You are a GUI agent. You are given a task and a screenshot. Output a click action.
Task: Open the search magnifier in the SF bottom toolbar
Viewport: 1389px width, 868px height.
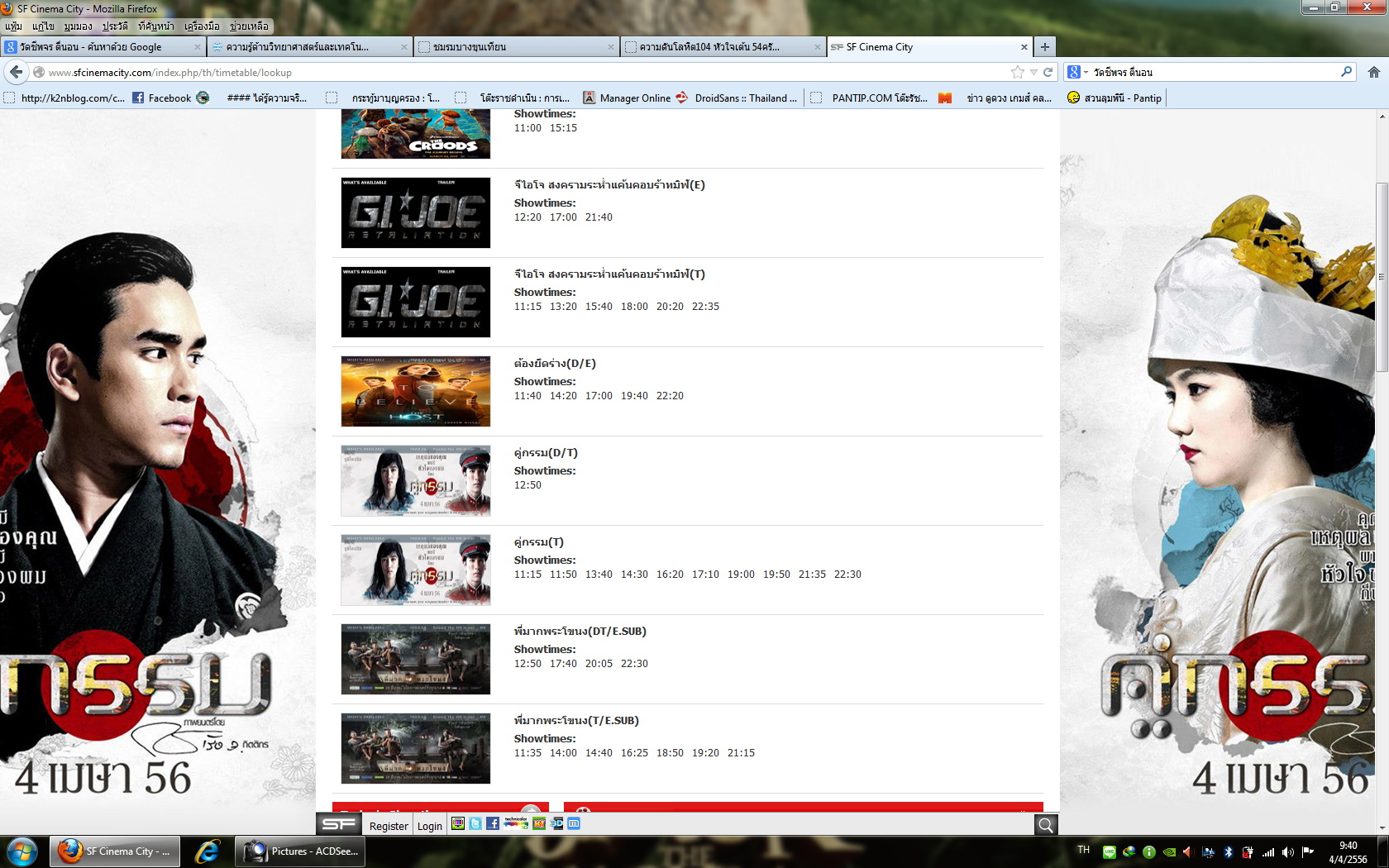tap(1046, 825)
